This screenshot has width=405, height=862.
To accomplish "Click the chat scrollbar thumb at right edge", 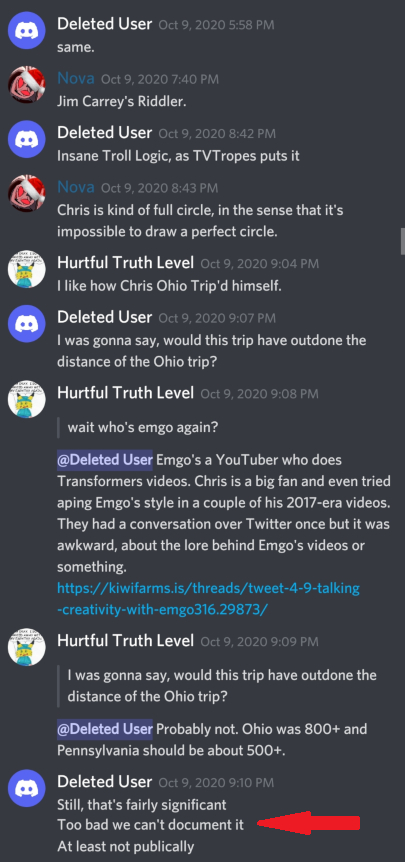I will (x=402, y=241).
